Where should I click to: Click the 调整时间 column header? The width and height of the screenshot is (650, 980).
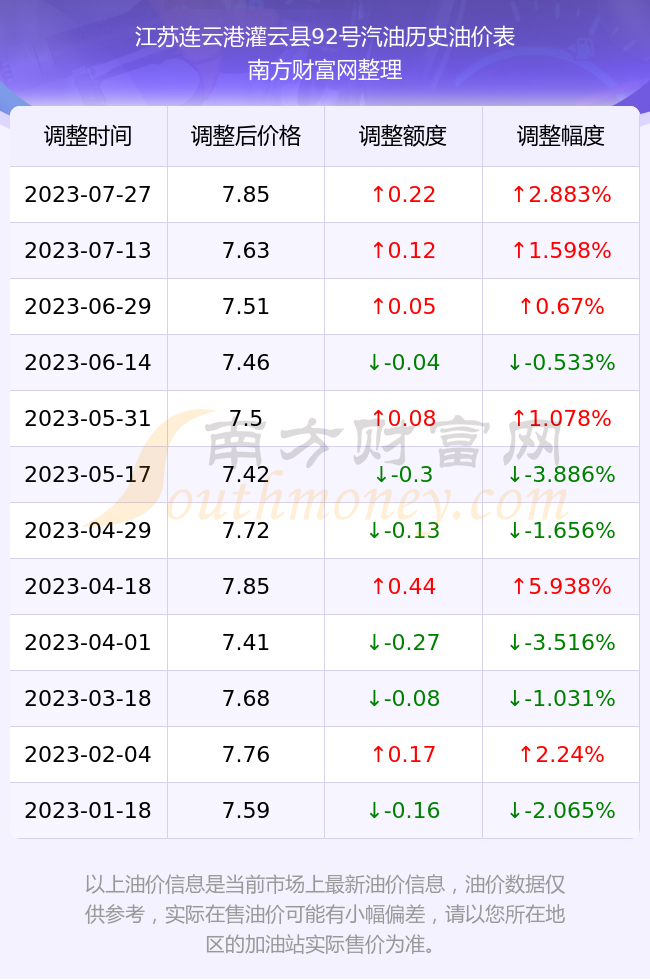pos(88,136)
